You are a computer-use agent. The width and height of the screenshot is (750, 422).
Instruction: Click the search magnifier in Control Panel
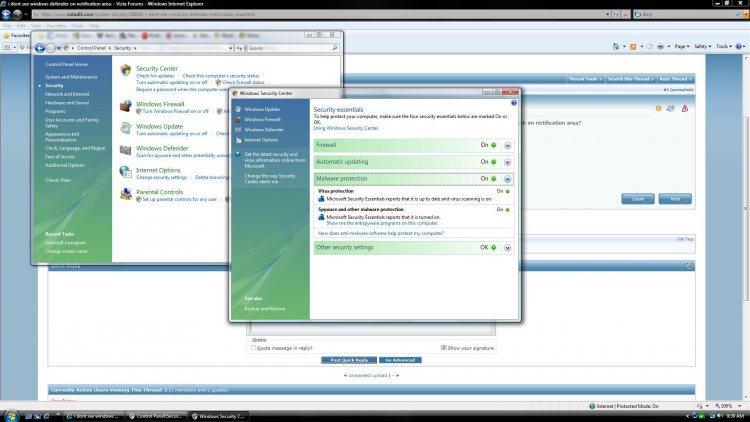coord(335,48)
